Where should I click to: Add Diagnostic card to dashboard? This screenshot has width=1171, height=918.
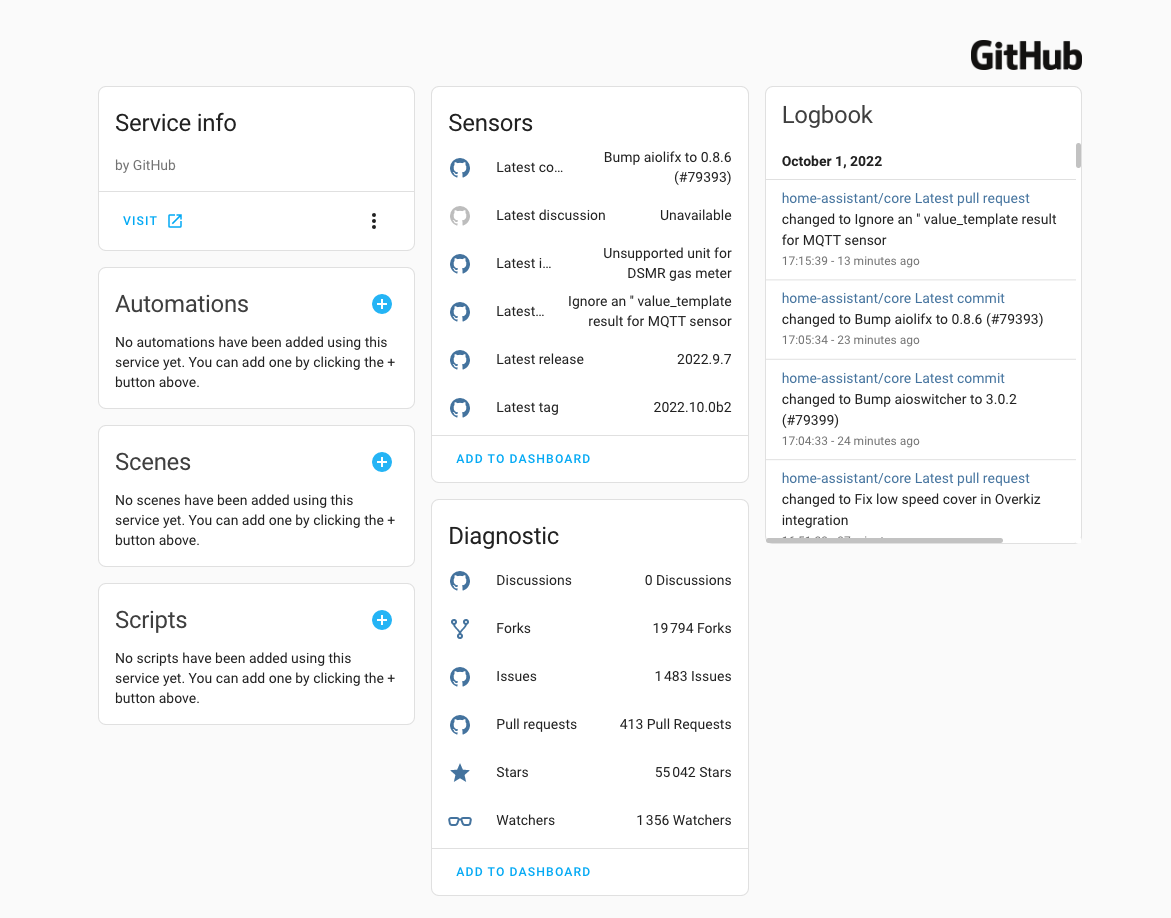523,872
